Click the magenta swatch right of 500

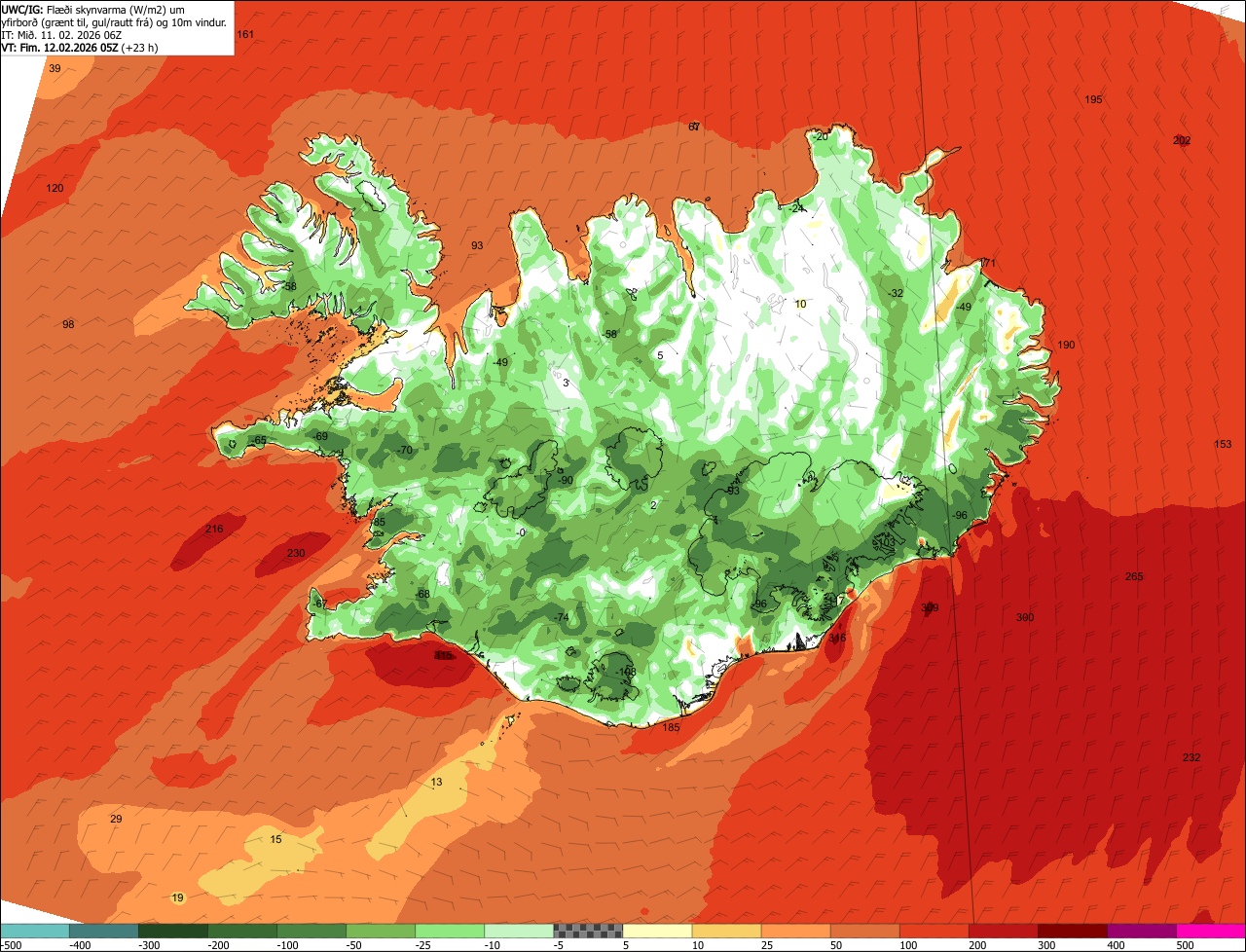pyautogui.click(x=1211, y=931)
